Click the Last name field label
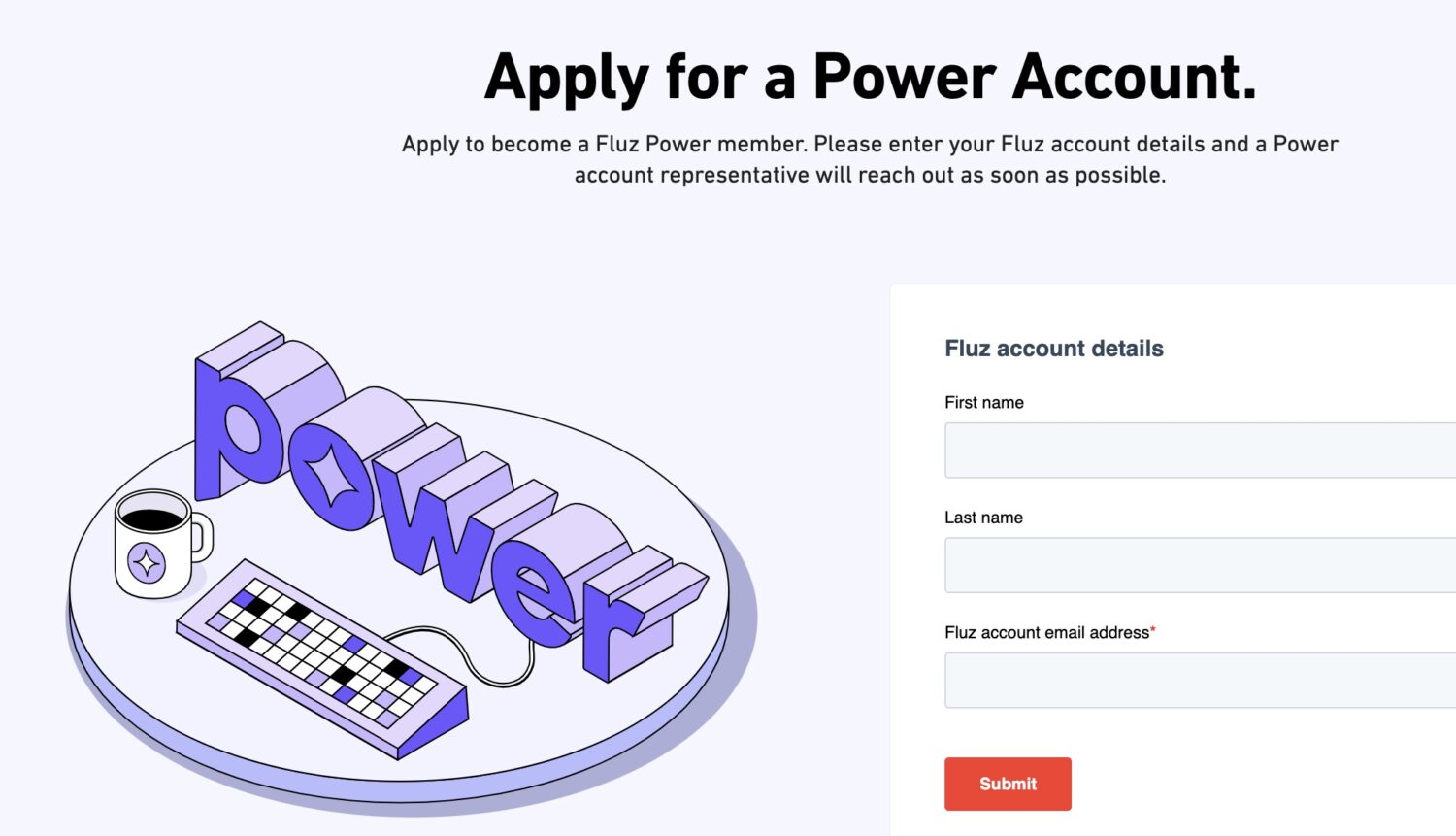 coord(983,518)
